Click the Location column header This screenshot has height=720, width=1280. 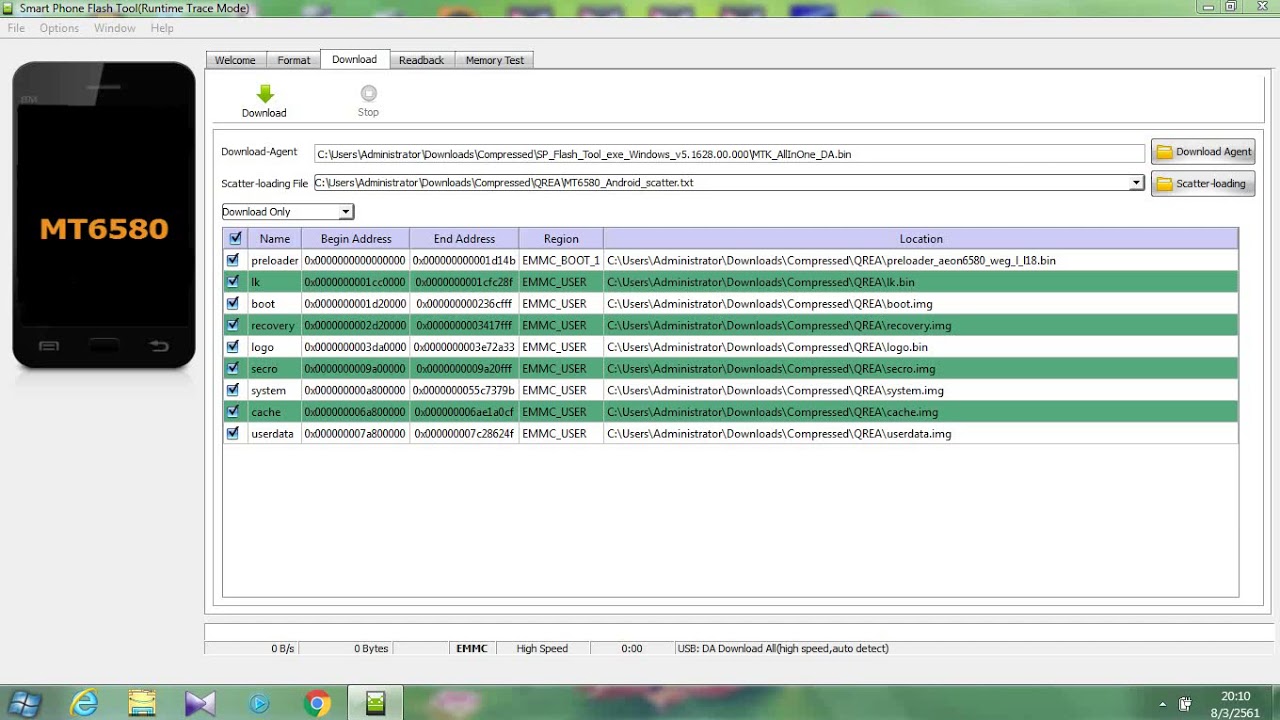921,239
